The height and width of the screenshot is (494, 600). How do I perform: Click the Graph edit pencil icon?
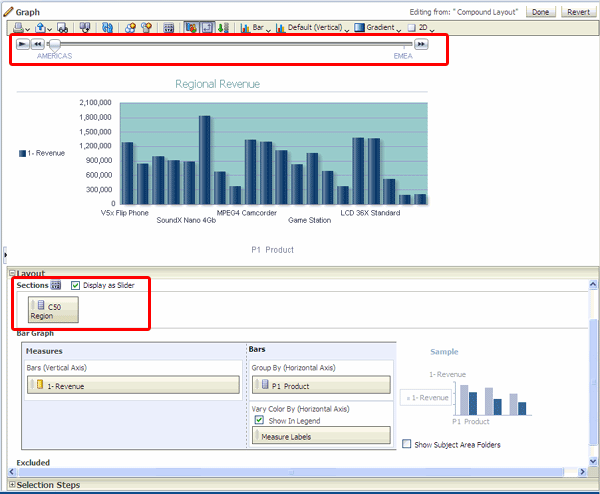tap(8, 12)
